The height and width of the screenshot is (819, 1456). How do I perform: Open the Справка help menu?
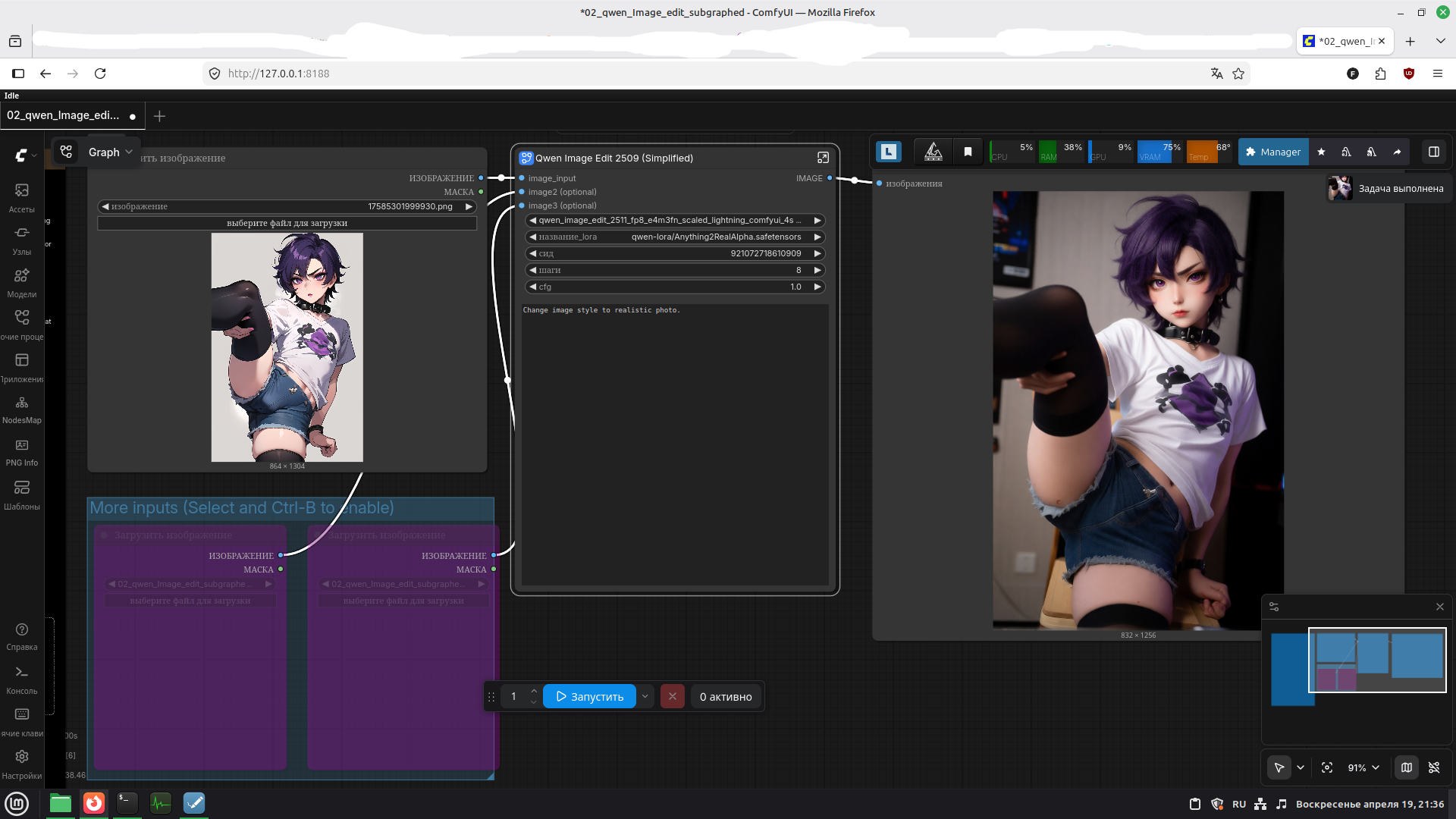tap(22, 636)
